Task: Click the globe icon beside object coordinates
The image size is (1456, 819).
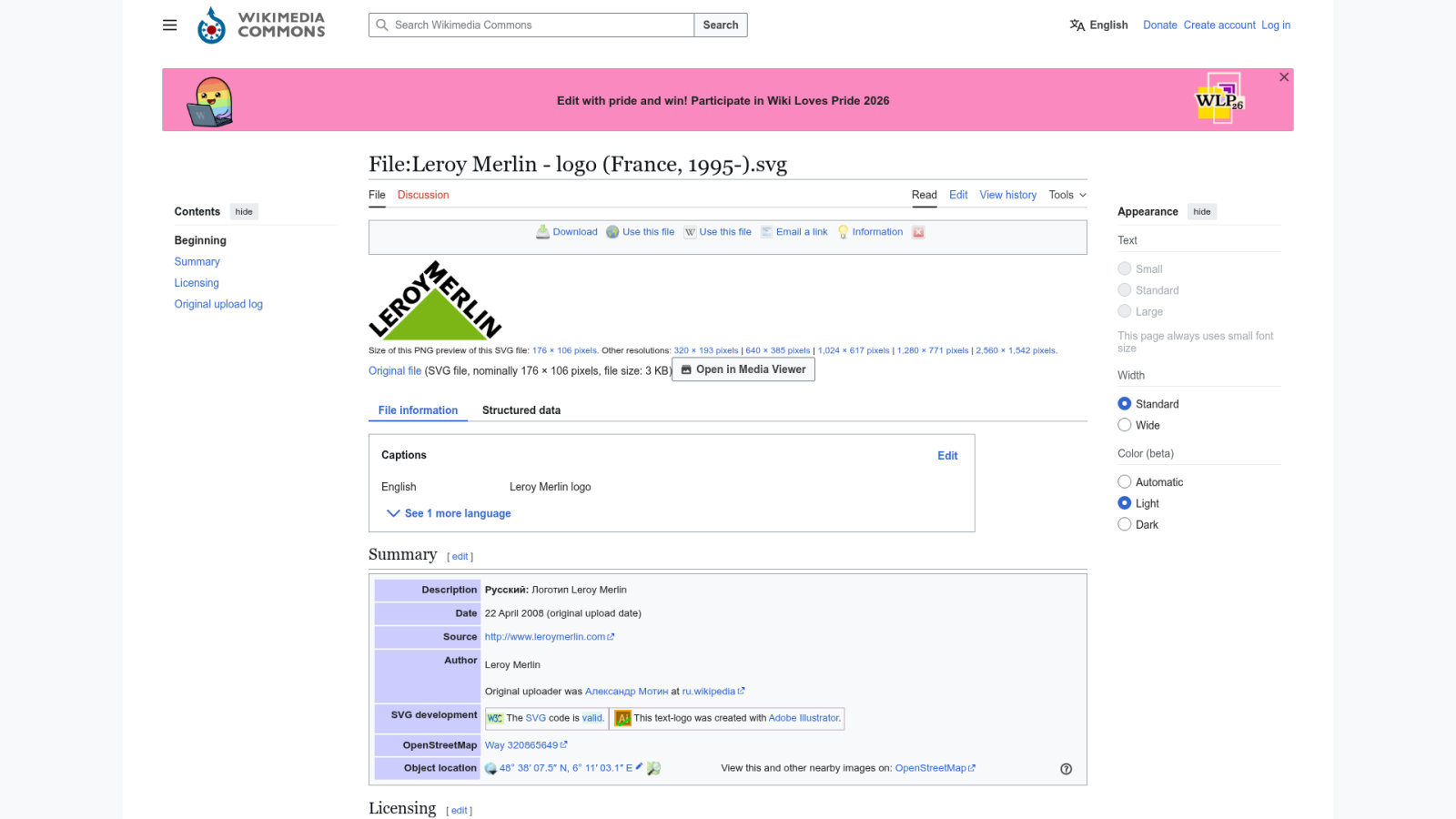Action: tap(491, 769)
